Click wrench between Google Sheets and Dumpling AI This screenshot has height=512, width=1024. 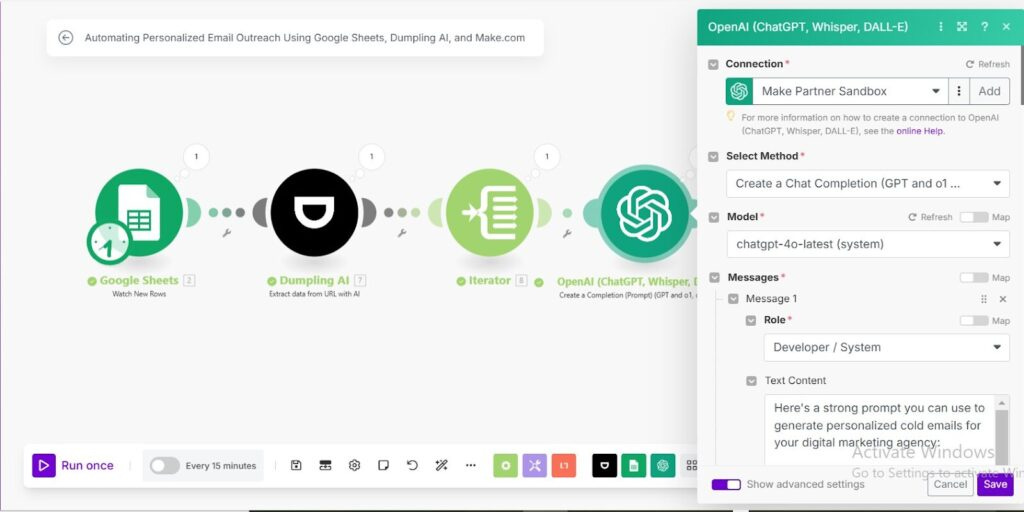pyautogui.click(x=227, y=232)
